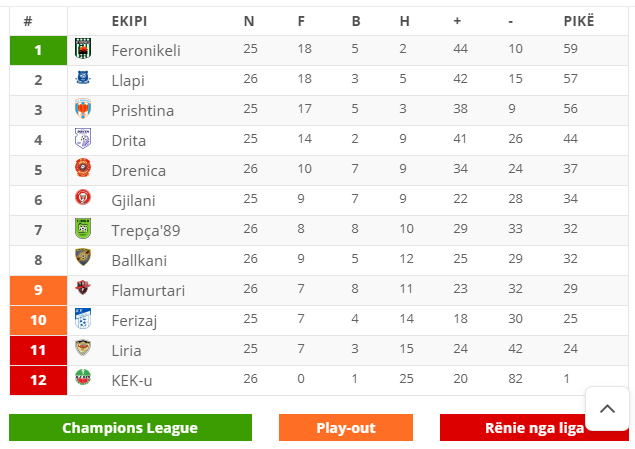Click the Flamurtari team emblem
The width and height of the screenshot is (635, 449).
tap(83, 287)
